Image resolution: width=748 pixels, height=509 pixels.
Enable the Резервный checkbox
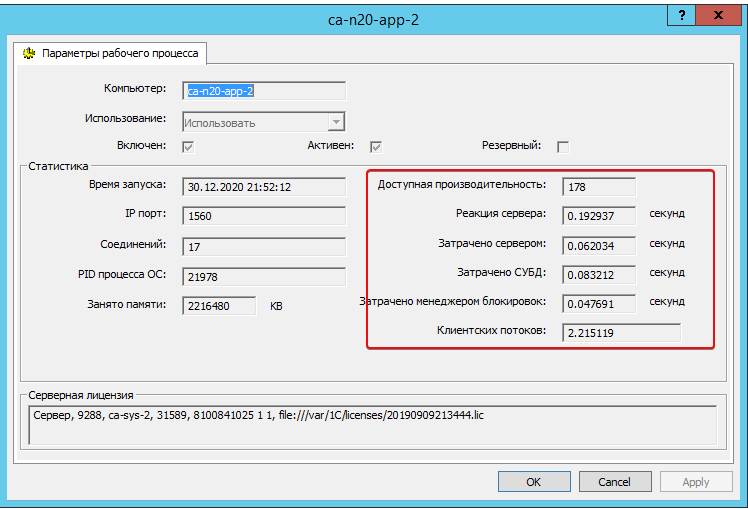[x=563, y=147]
